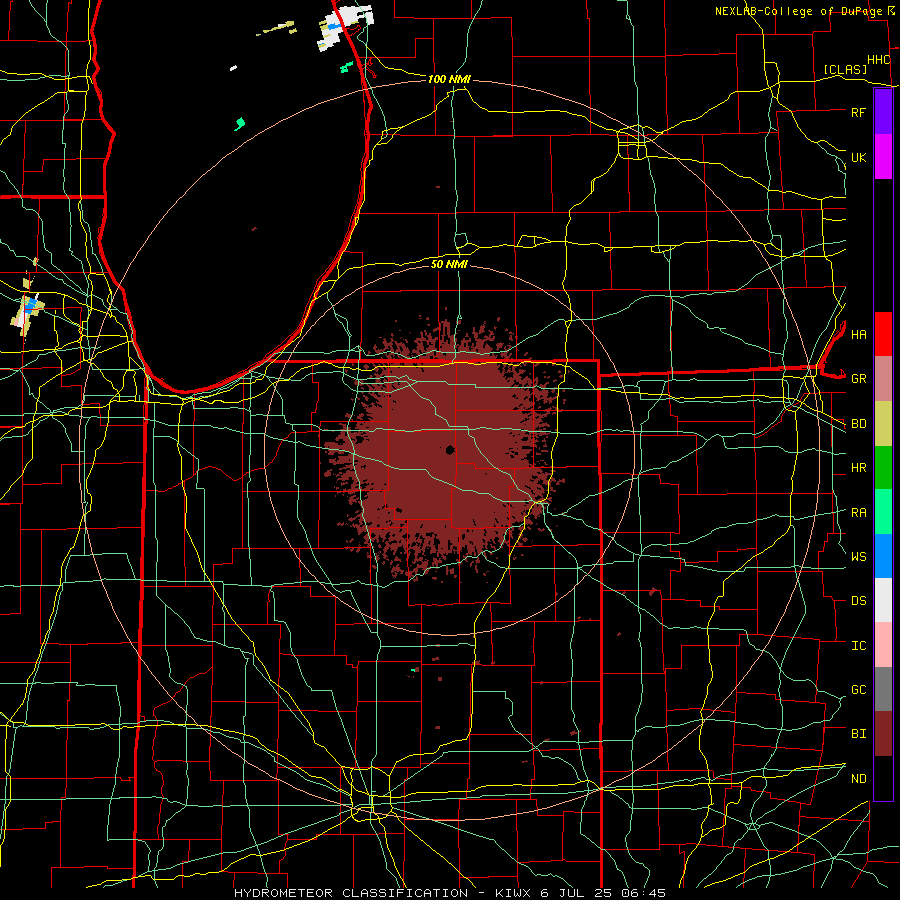900x900 pixels.
Task: Click the UK magenta legend swatch
Action: point(883,157)
